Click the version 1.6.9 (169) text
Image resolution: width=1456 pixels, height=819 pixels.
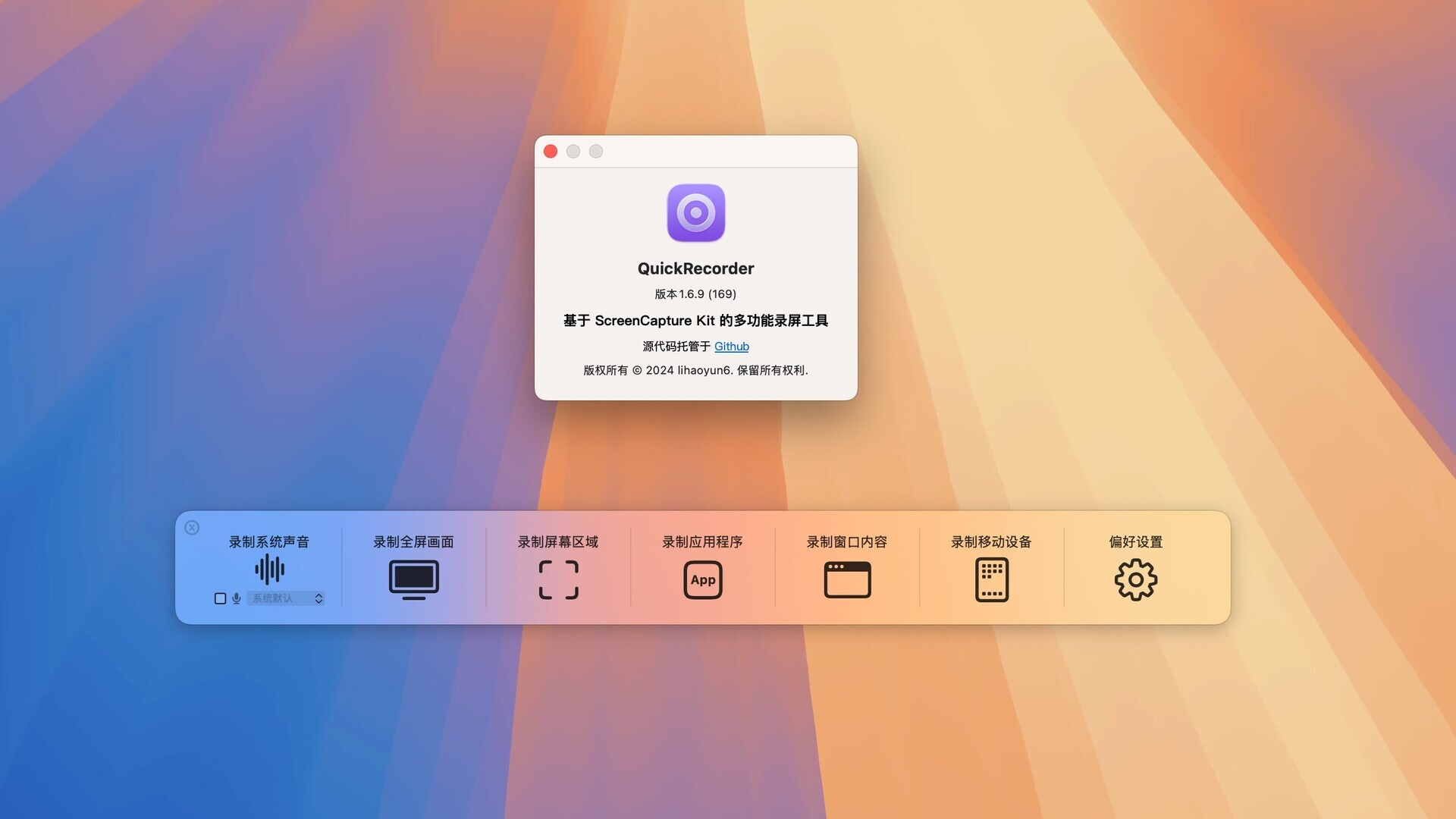tap(696, 294)
